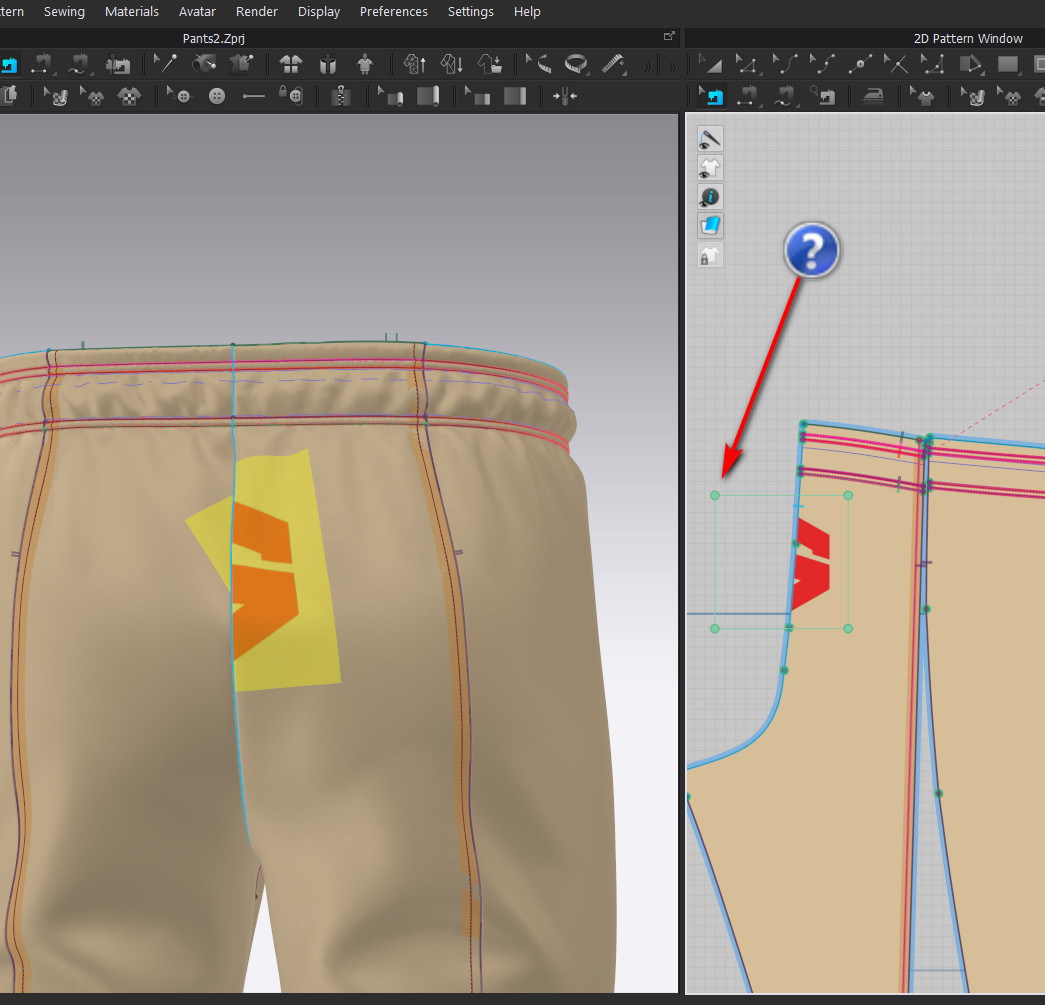Toggle info-with-eye 2D display option

(x=710, y=197)
